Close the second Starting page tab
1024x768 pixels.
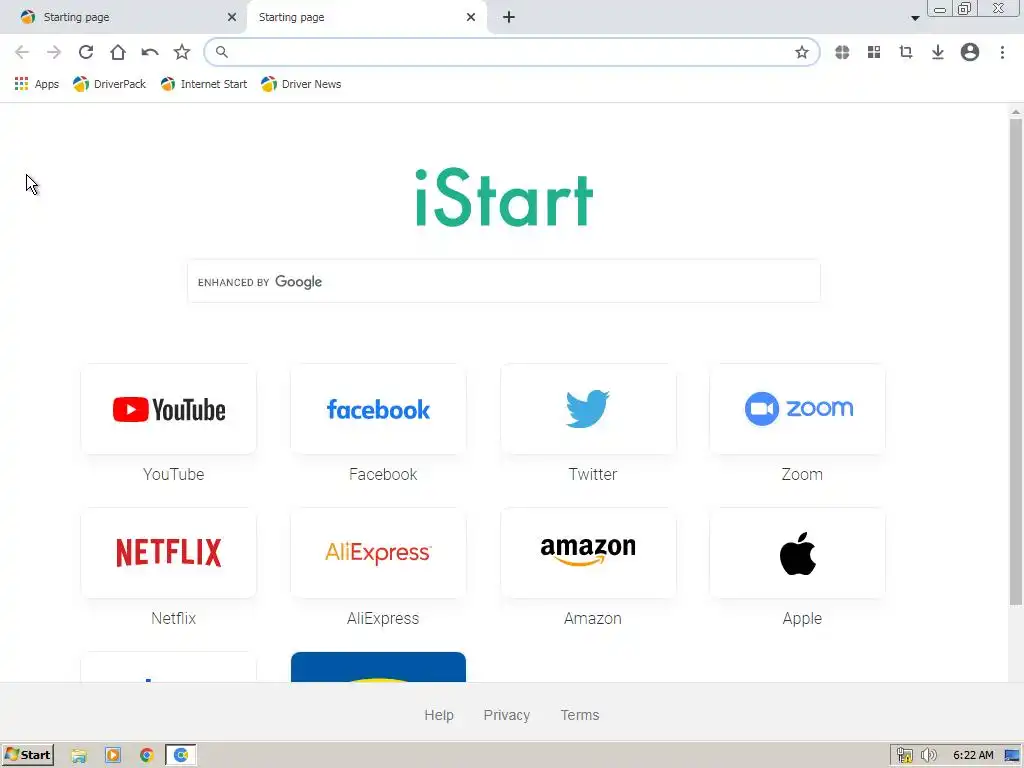coord(471,17)
